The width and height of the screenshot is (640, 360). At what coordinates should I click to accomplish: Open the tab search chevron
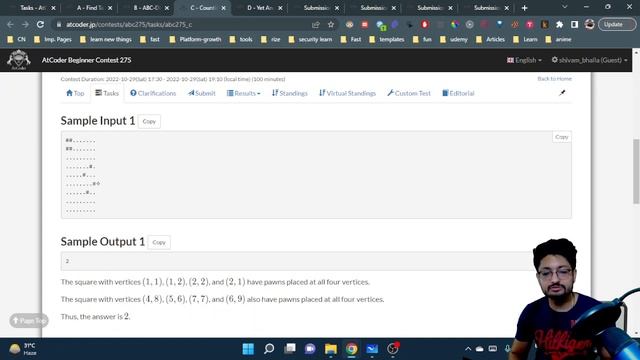click(564, 7)
